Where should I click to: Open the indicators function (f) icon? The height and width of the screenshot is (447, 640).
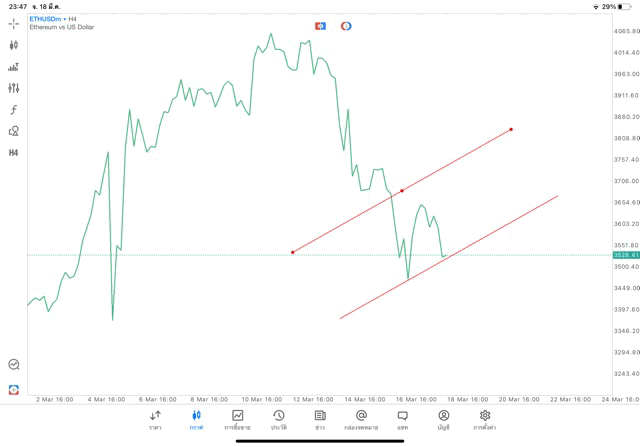point(14,110)
